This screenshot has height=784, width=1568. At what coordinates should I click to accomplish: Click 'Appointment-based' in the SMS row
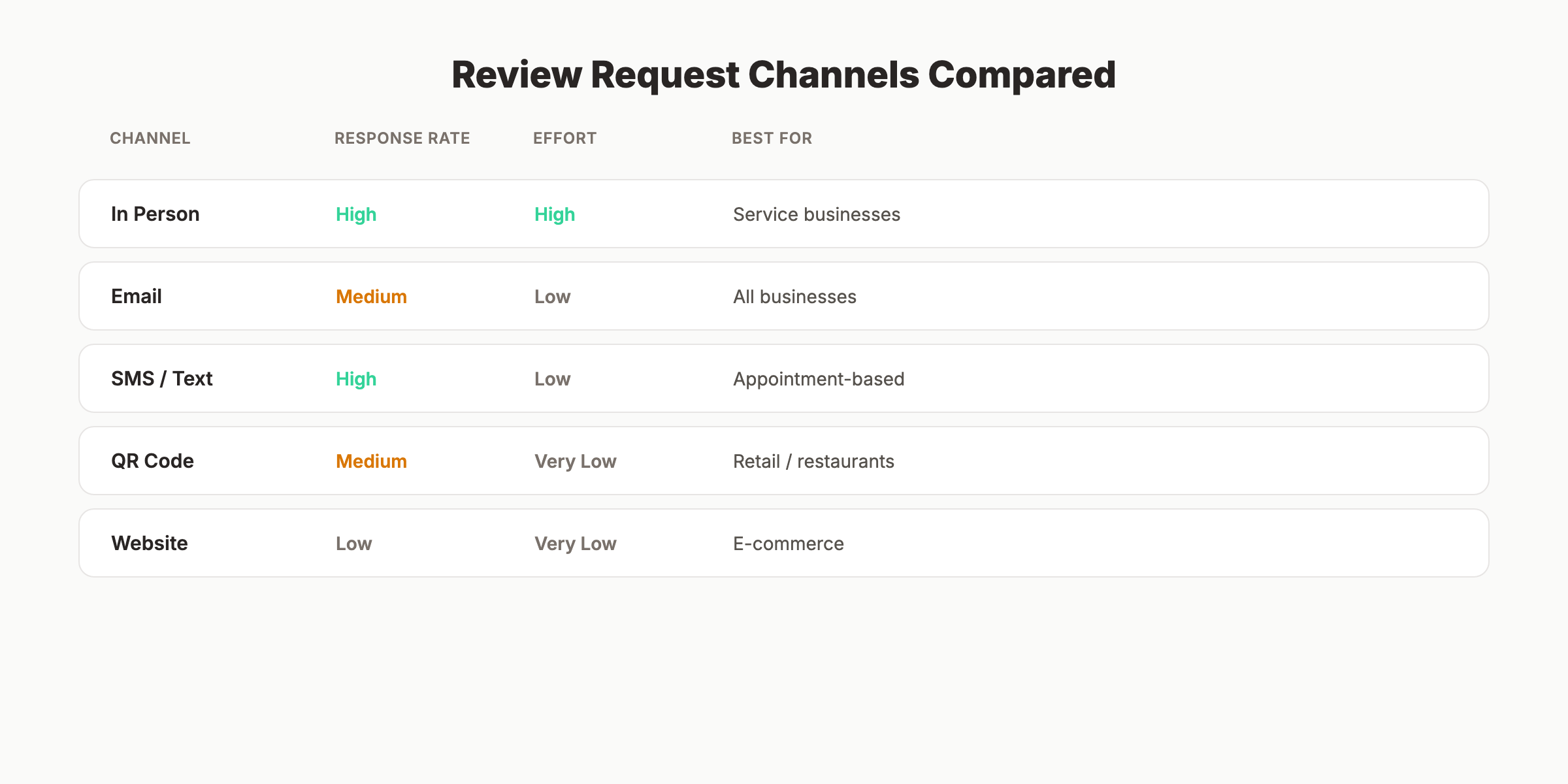[819, 378]
